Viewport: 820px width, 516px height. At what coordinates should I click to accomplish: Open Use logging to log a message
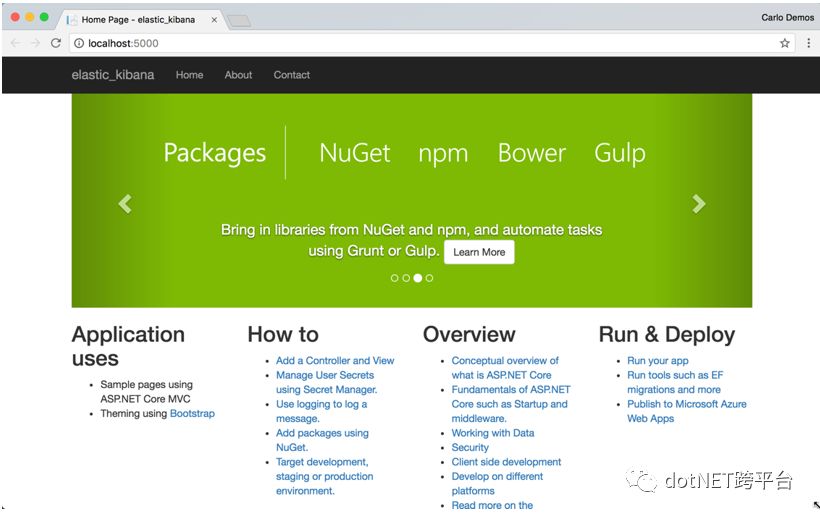pos(322,411)
